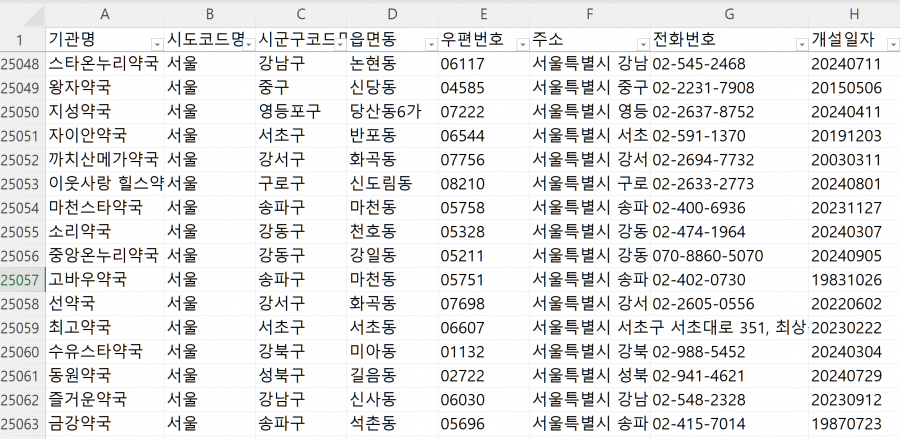Click postal code 04585
The width and height of the screenshot is (900, 439).
pos(484,88)
